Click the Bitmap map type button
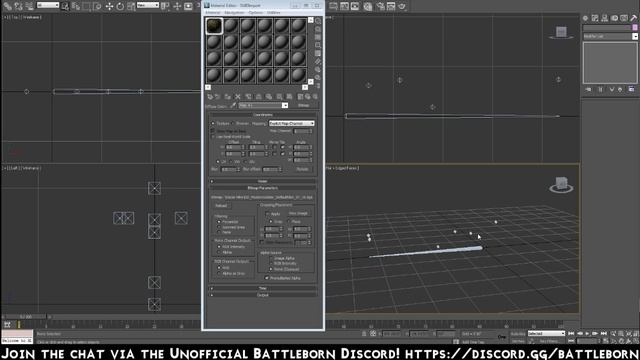This screenshot has height=360, width=640. (304, 105)
